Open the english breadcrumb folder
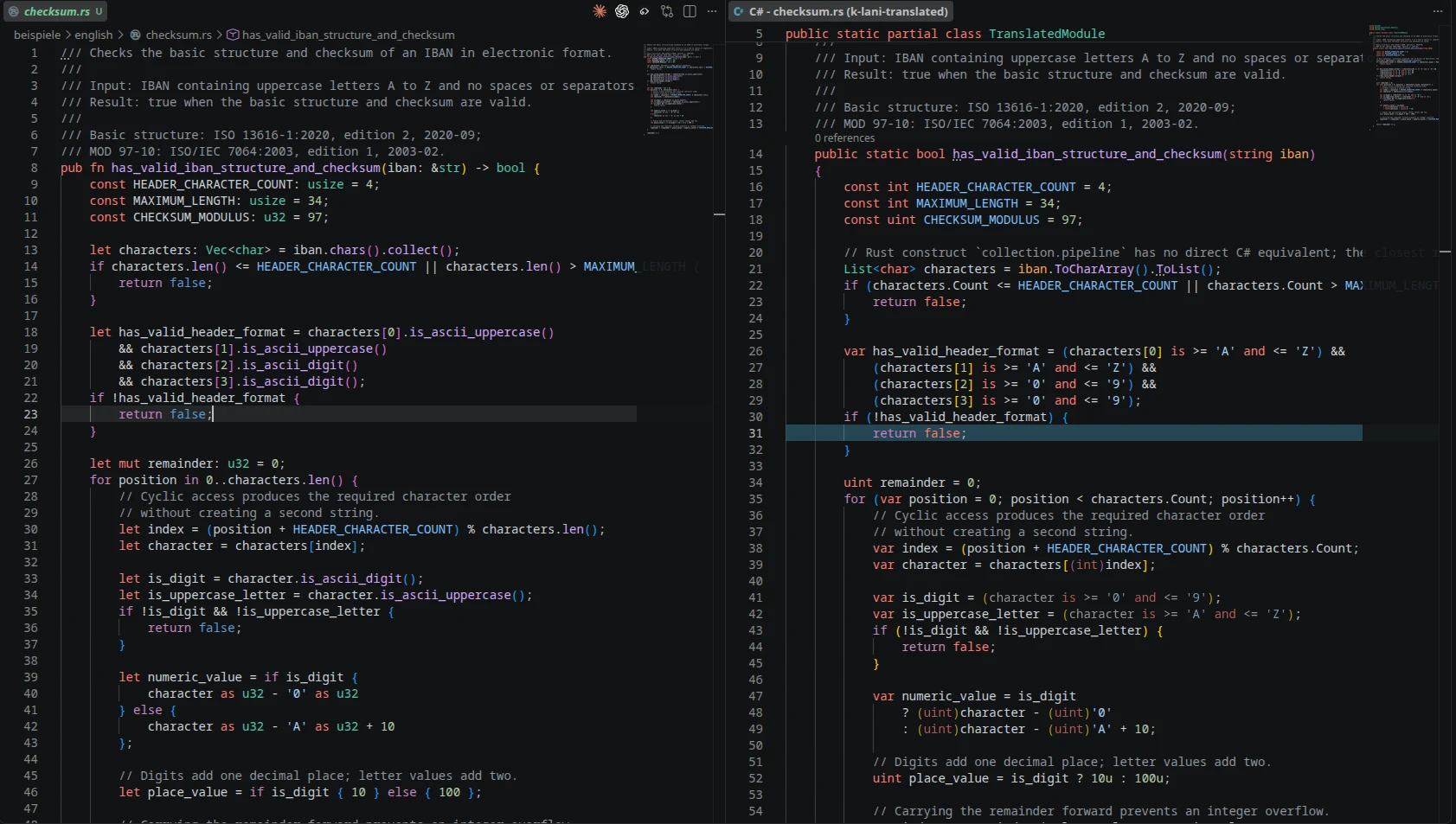This screenshot has height=824, width=1456. [x=93, y=35]
